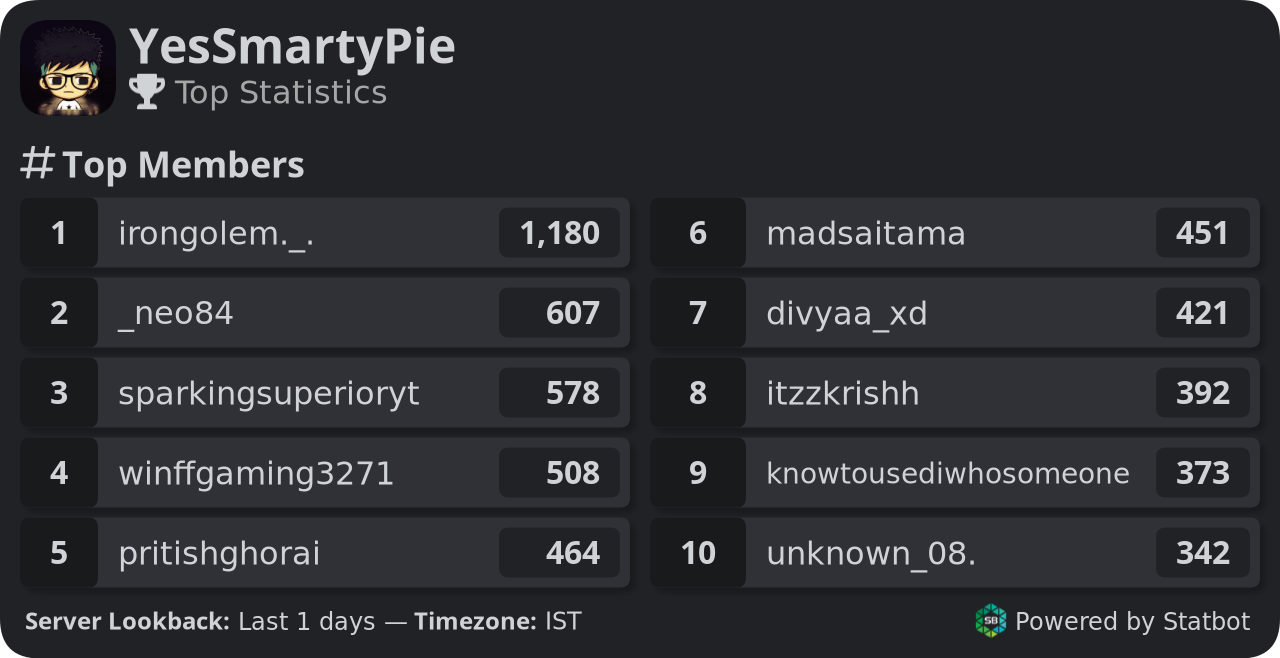The height and width of the screenshot is (658, 1280).
Task: Select member _neo84 in the list
Action: (x=325, y=313)
